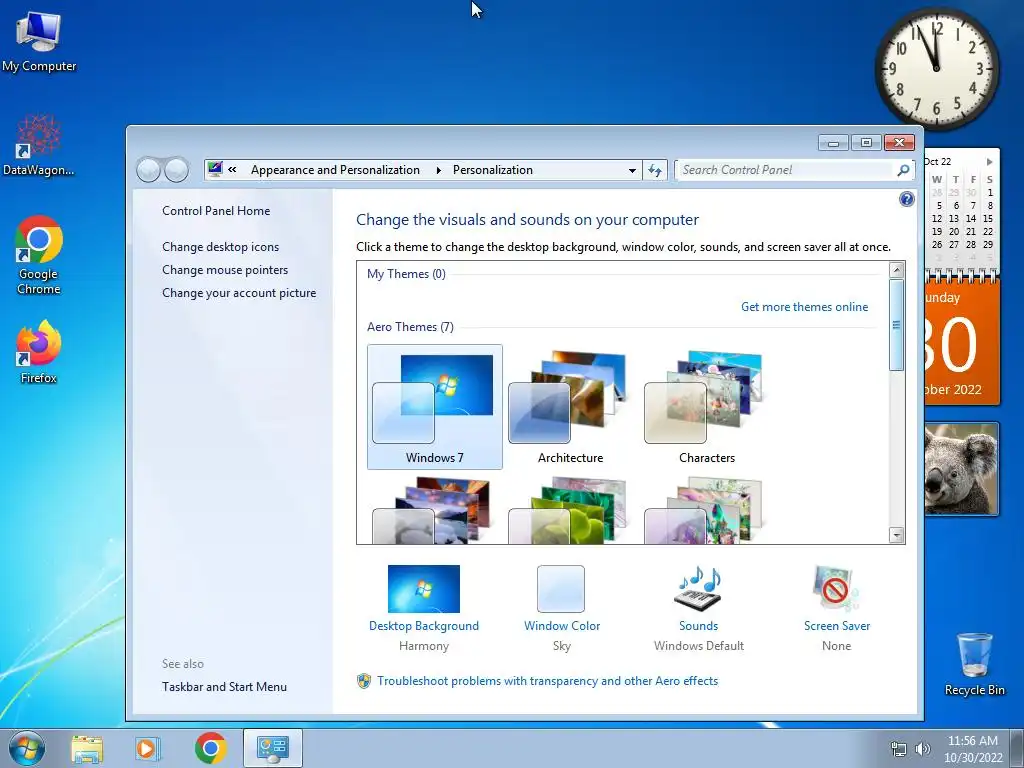Click the network tray icon
Screen dimensions: 1024x768
899,749
